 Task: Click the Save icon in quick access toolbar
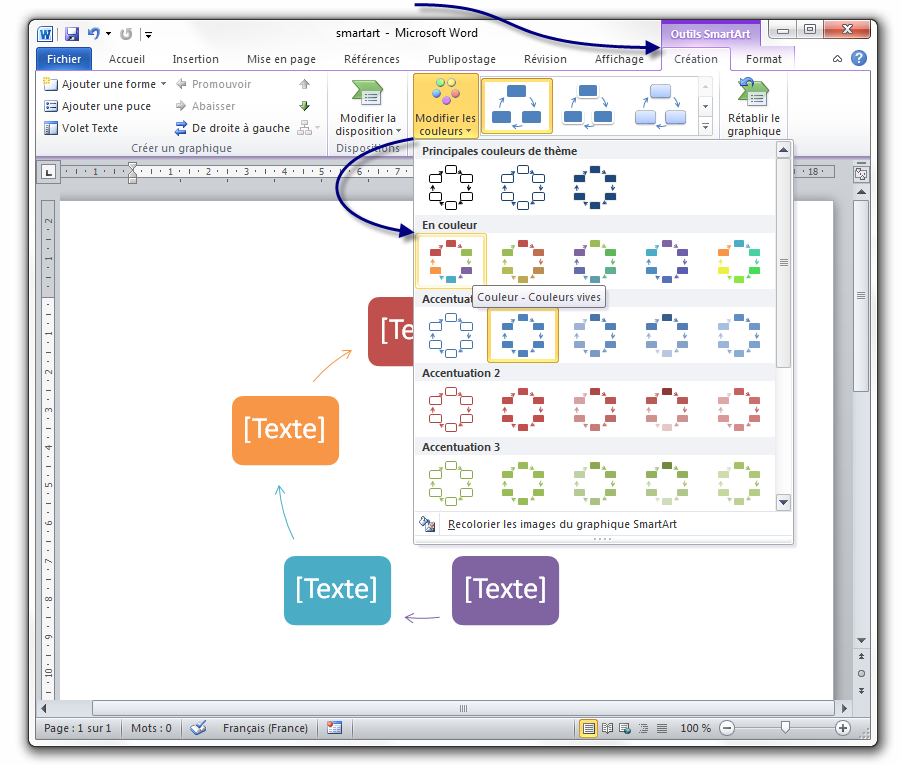(x=71, y=34)
